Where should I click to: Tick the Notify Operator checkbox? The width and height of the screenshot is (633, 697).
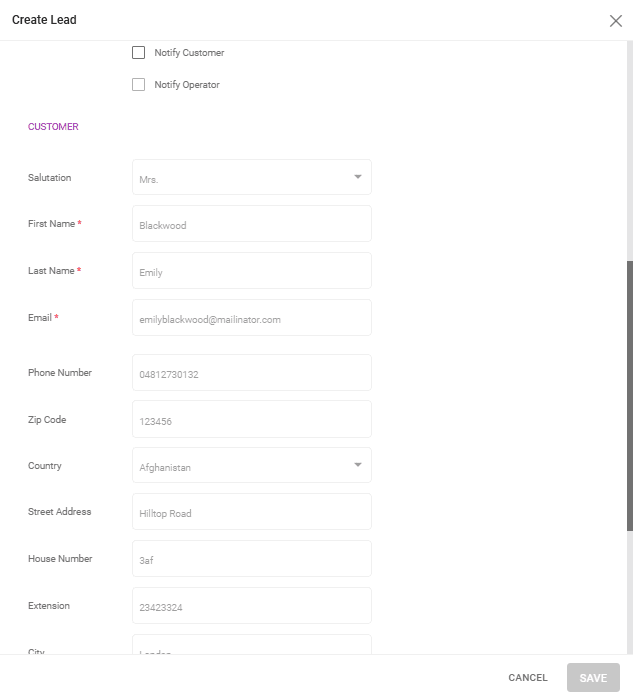pyautogui.click(x=139, y=85)
